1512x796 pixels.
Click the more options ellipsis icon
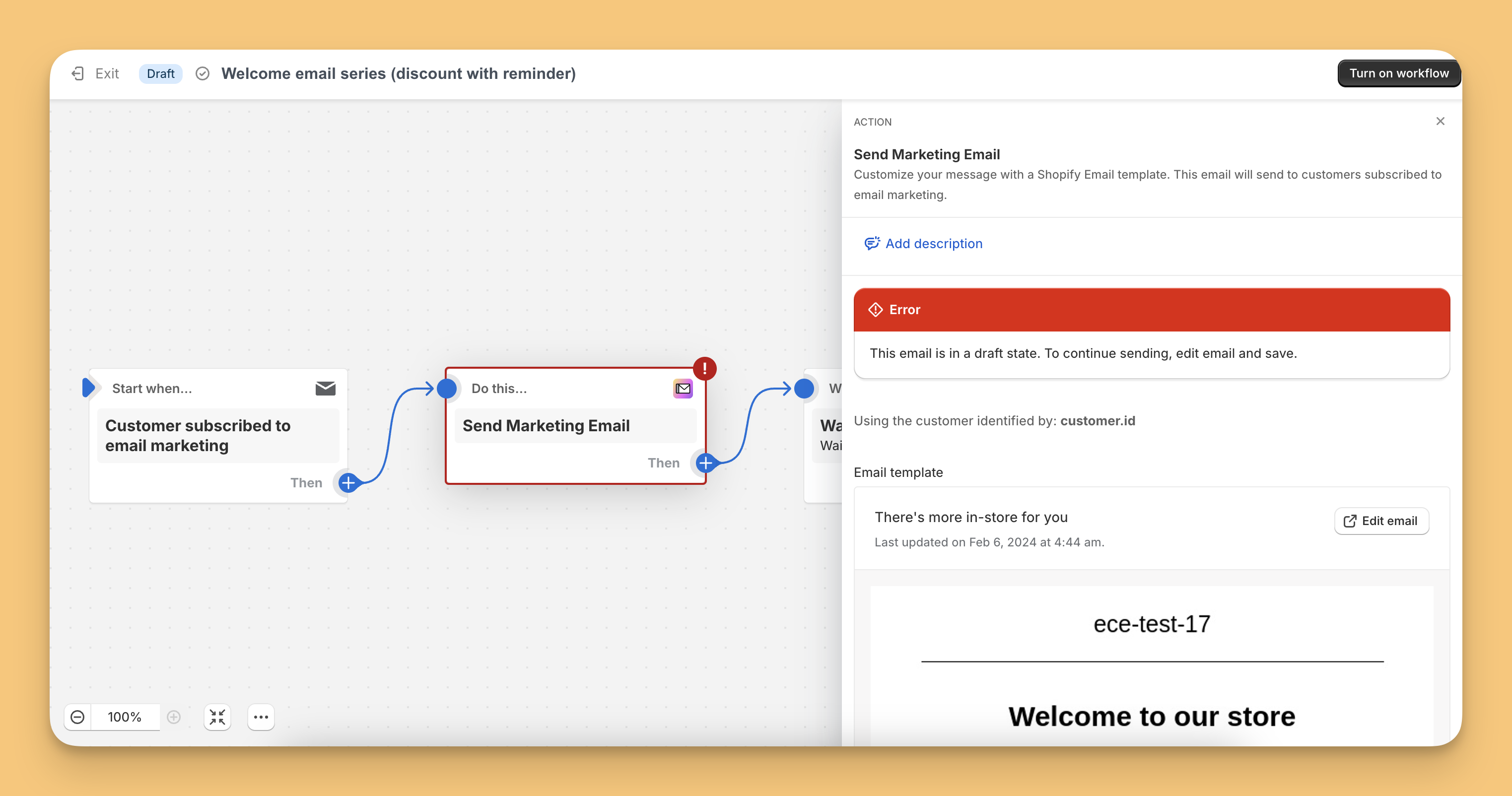point(262,717)
